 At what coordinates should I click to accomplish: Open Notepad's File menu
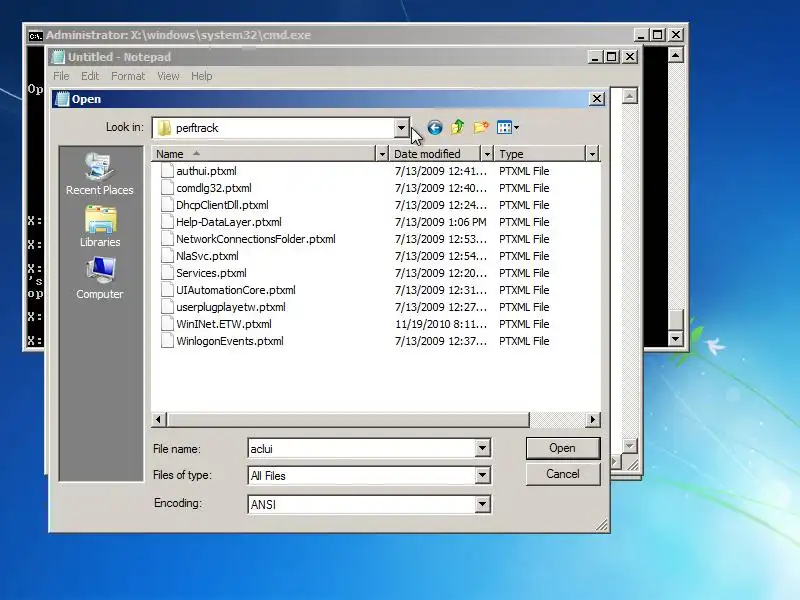(61, 76)
